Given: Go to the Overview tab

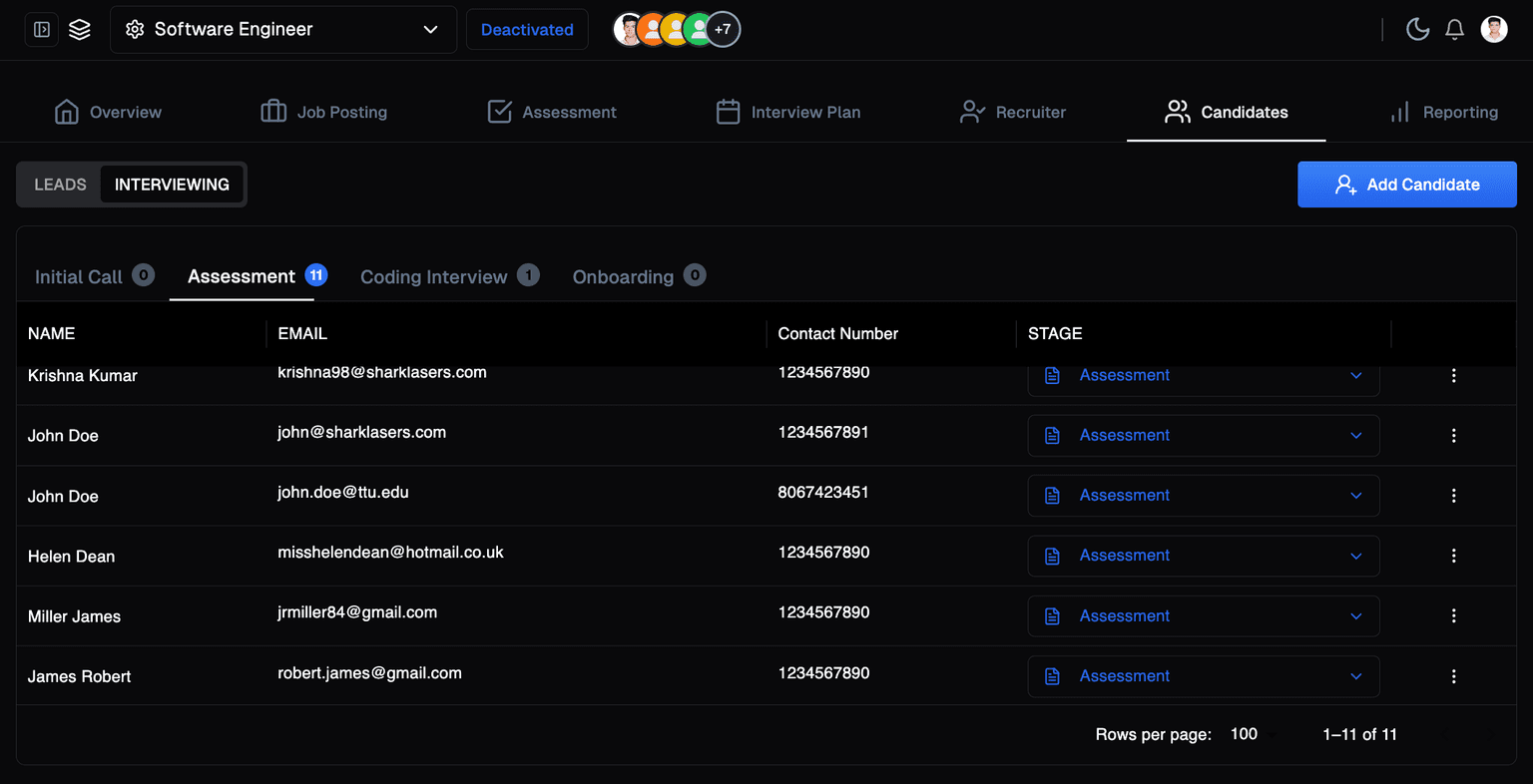Looking at the screenshot, I should click(x=108, y=112).
